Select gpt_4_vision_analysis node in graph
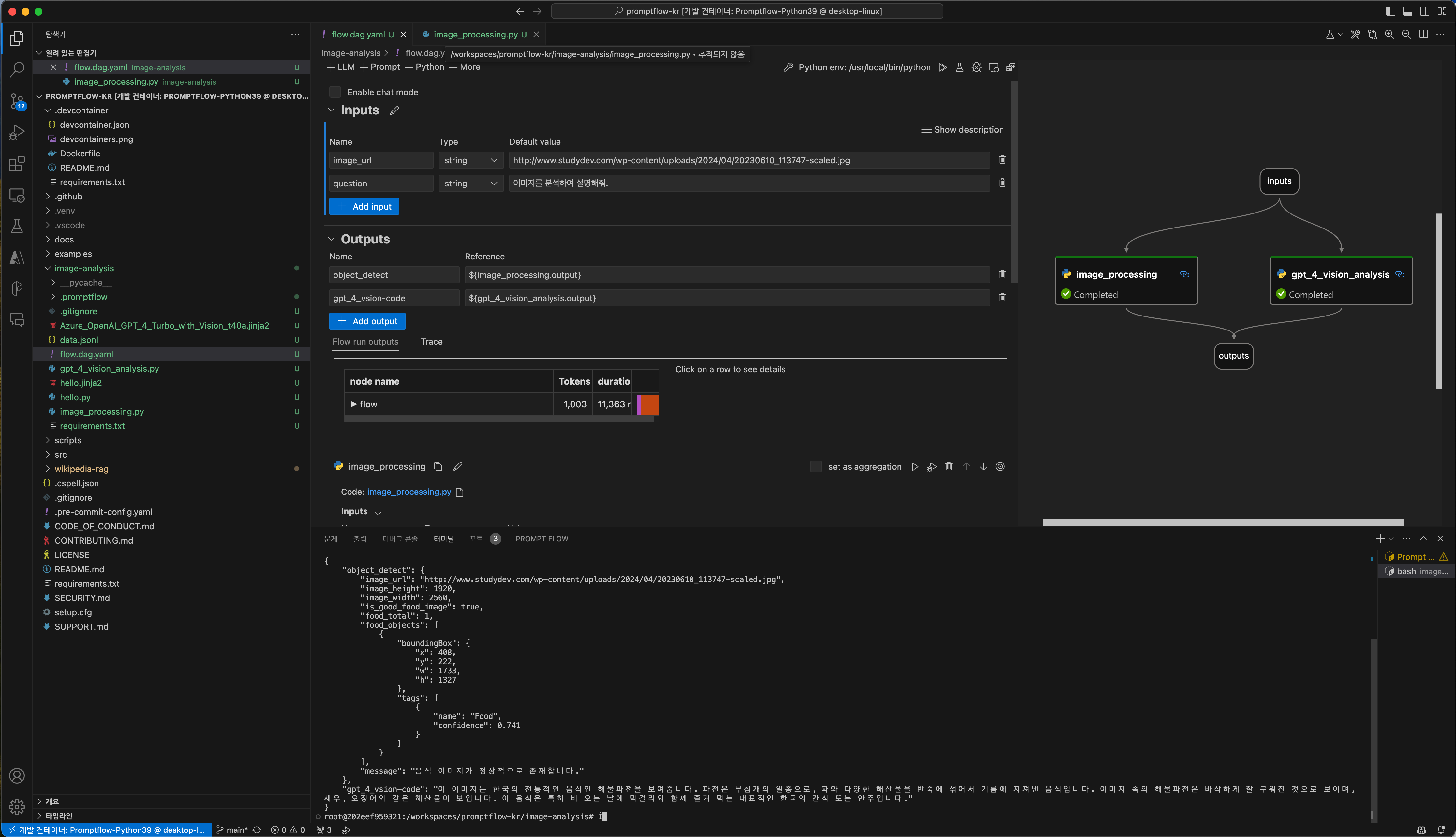The height and width of the screenshot is (837, 1456). coord(1341,281)
